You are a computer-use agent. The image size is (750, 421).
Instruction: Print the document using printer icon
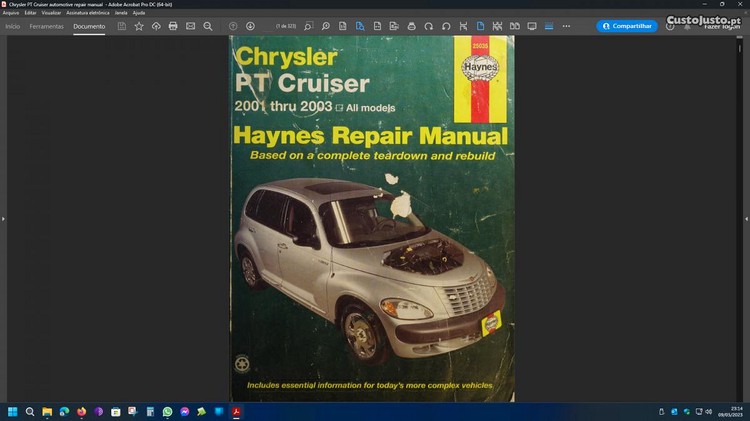tap(173, 26)
